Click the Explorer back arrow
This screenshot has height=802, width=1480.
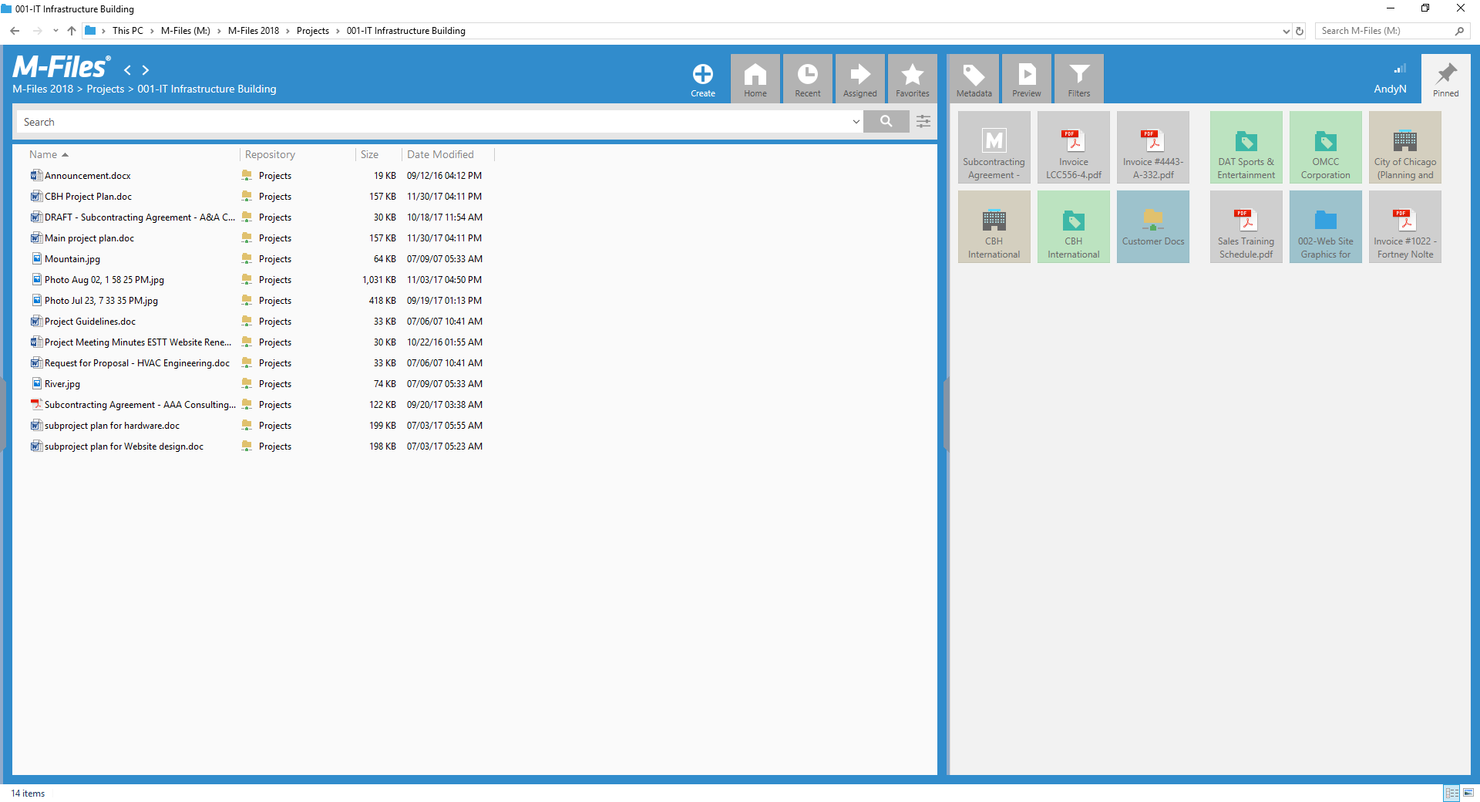pyautogui.click(x=14, y=31)
